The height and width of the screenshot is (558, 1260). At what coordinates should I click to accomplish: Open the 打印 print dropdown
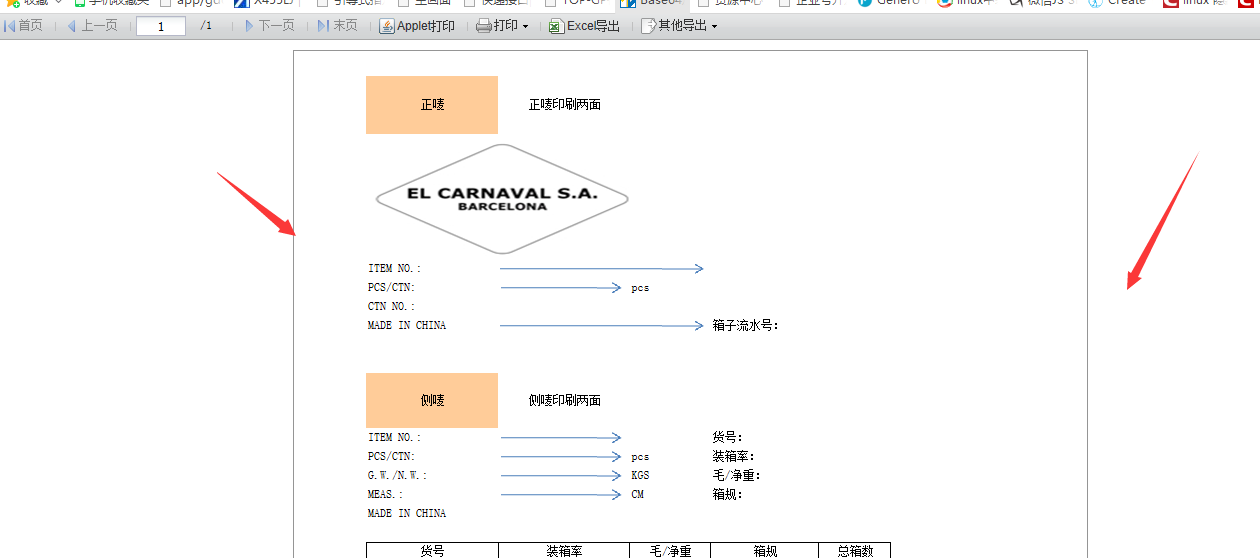[x=502, y=25]
